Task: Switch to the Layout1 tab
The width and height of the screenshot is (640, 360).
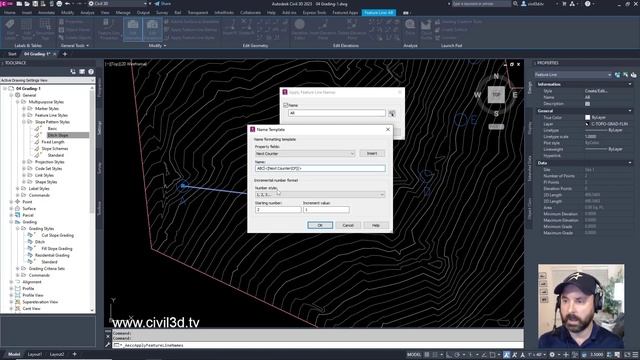Action: click(x=35, y=354)
